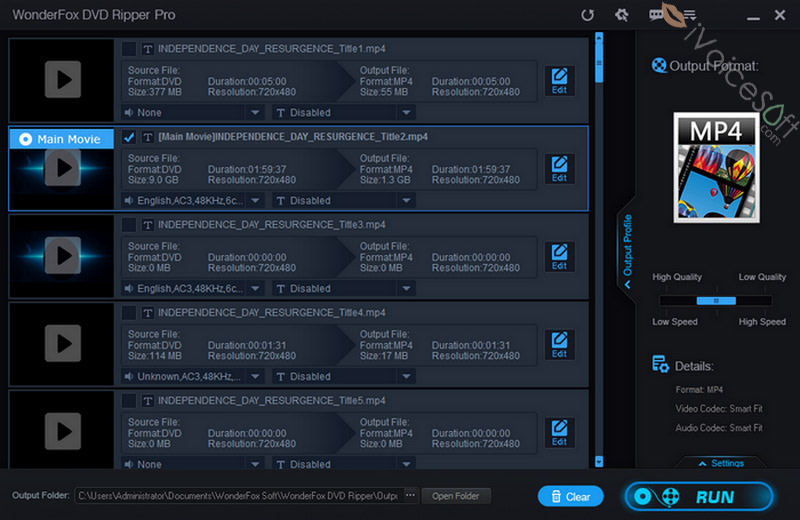Collapse the Output Profile side tab

click(627, 250)
